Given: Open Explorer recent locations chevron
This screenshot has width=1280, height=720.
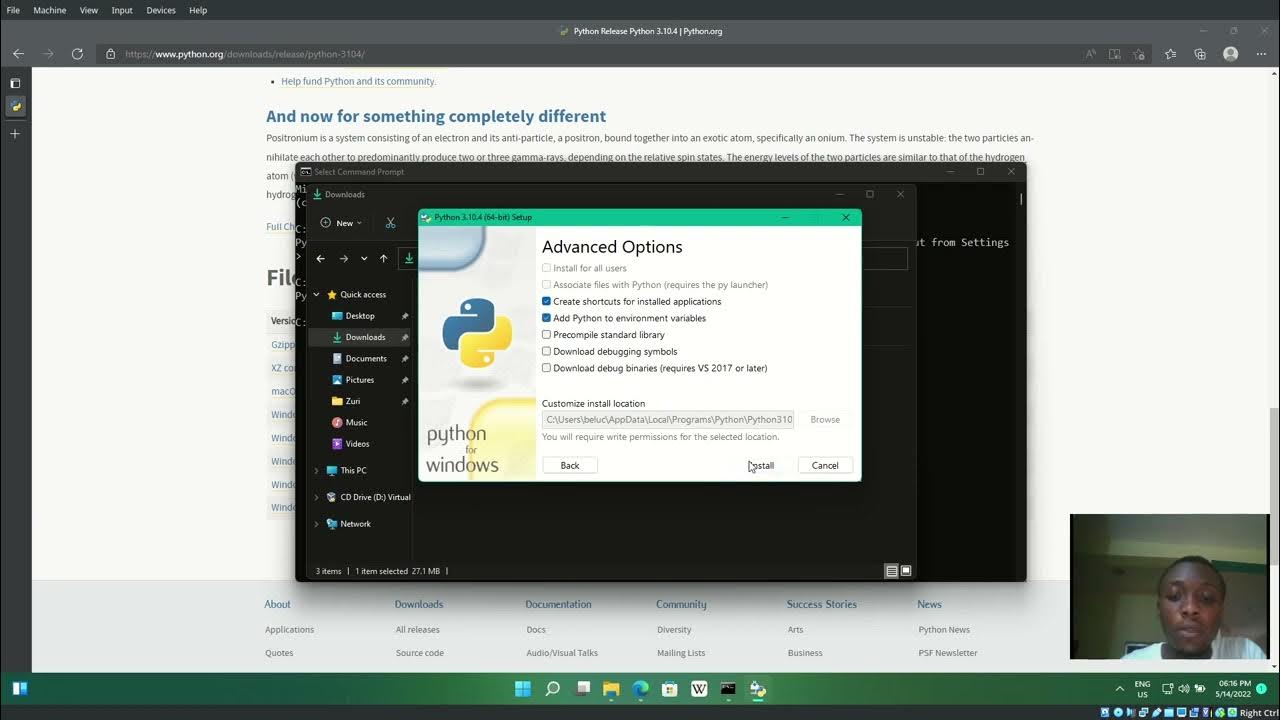Looking at the screenshot, I should (x=364, y=259).
